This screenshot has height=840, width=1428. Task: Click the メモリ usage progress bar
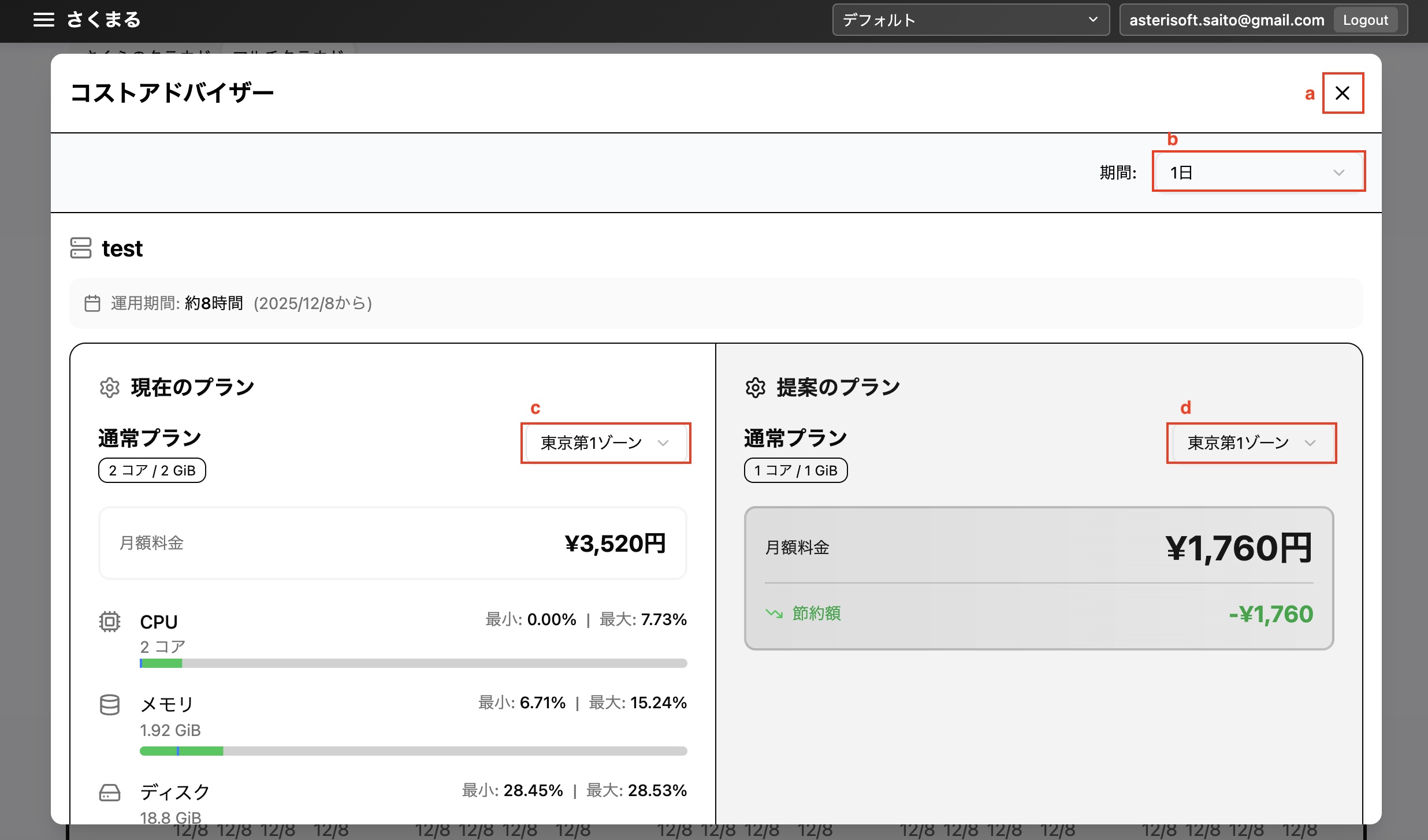414,751
